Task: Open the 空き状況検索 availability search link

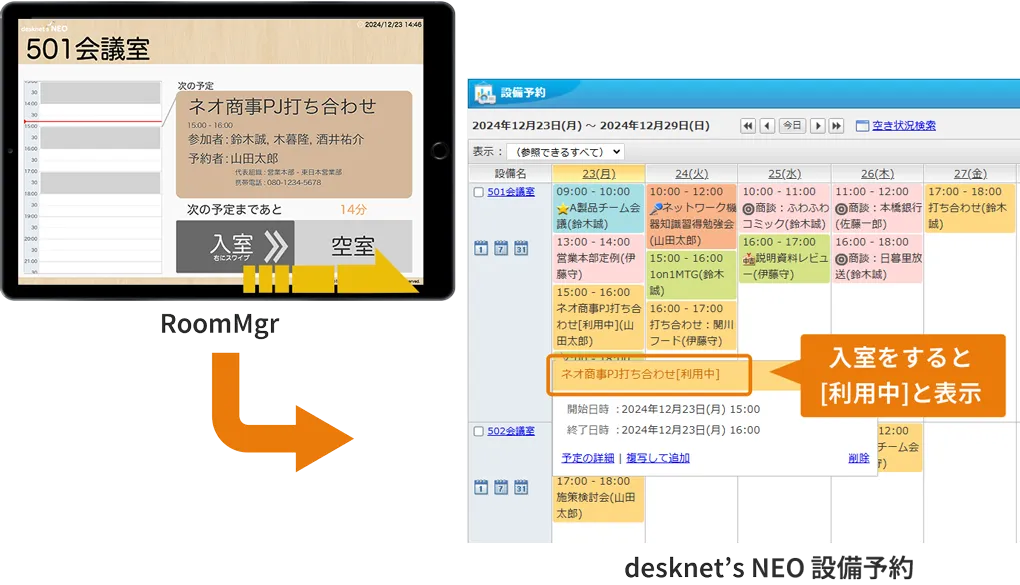Action: pos(904,126)
